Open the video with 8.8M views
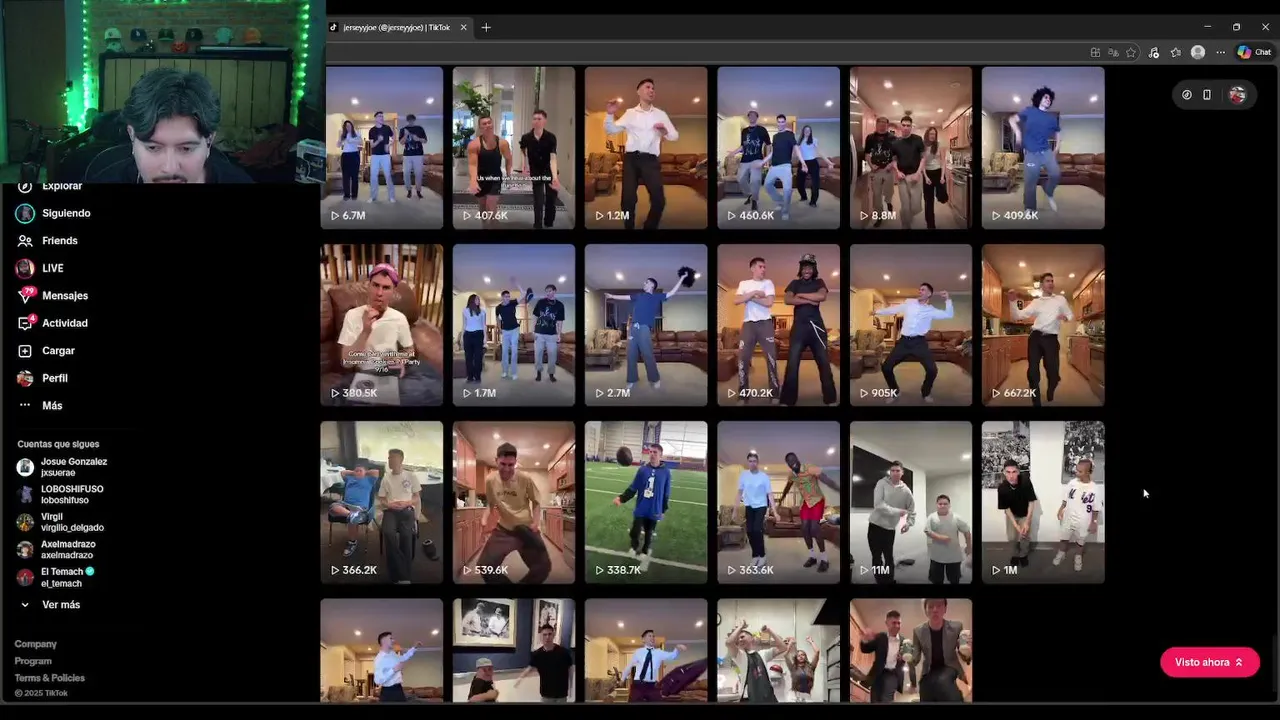This screenshot has width=1280, height=720. click(910, 148)
